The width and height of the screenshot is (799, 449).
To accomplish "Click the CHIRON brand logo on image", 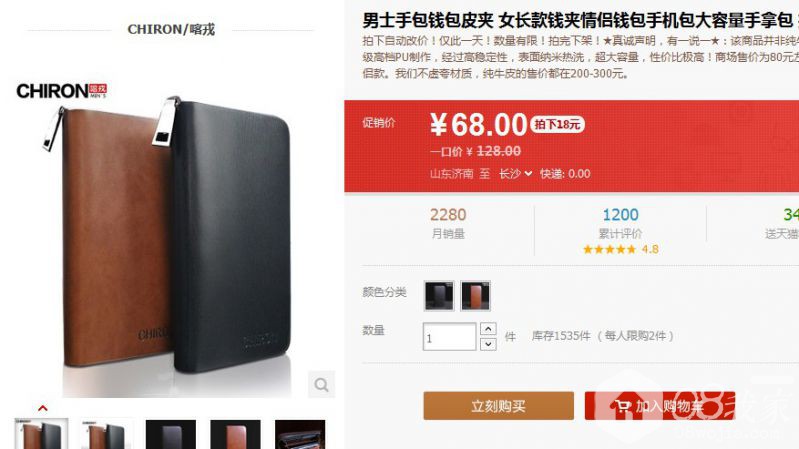I will 61,91.
